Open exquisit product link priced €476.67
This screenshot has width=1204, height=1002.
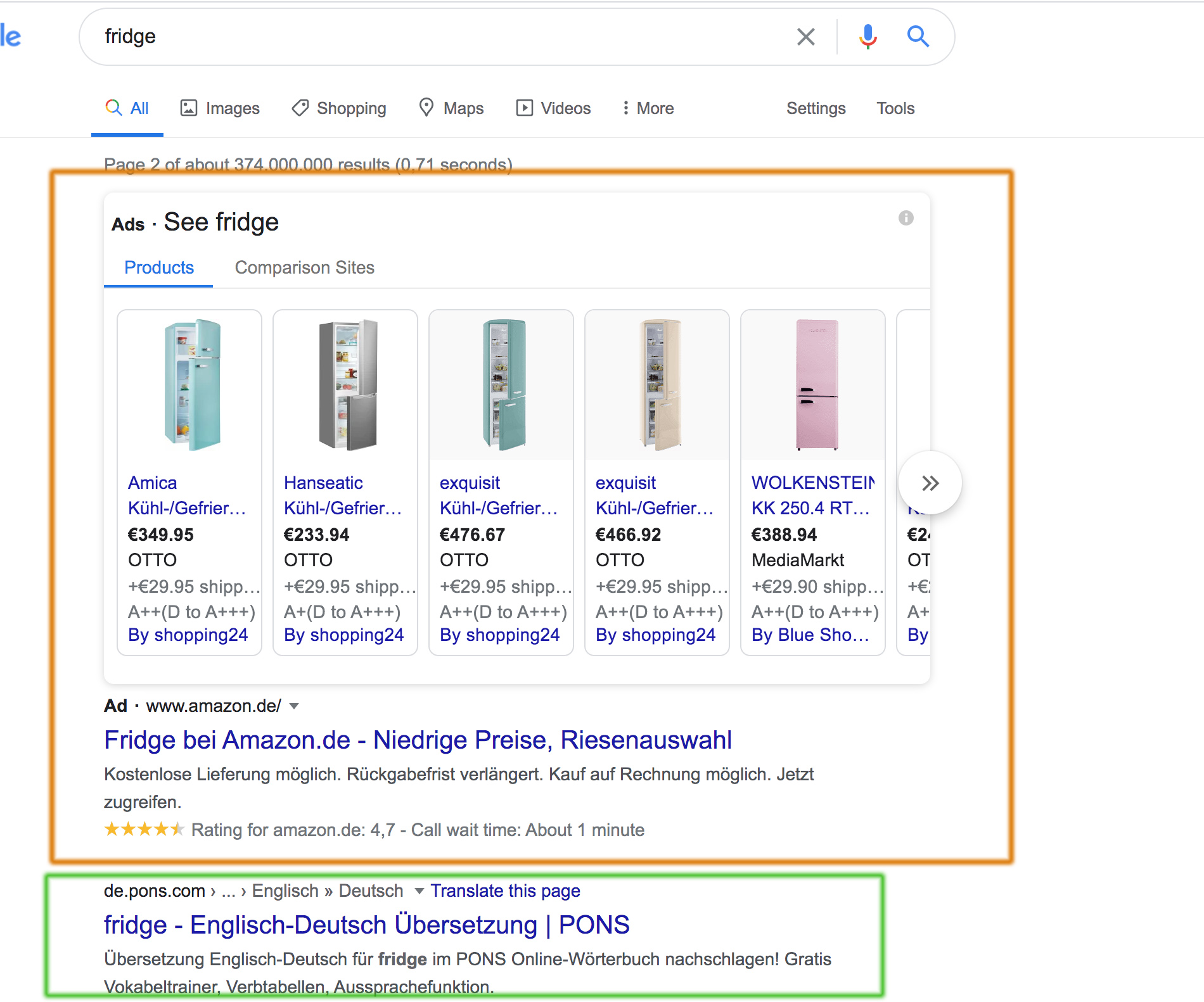click(499, 495)
